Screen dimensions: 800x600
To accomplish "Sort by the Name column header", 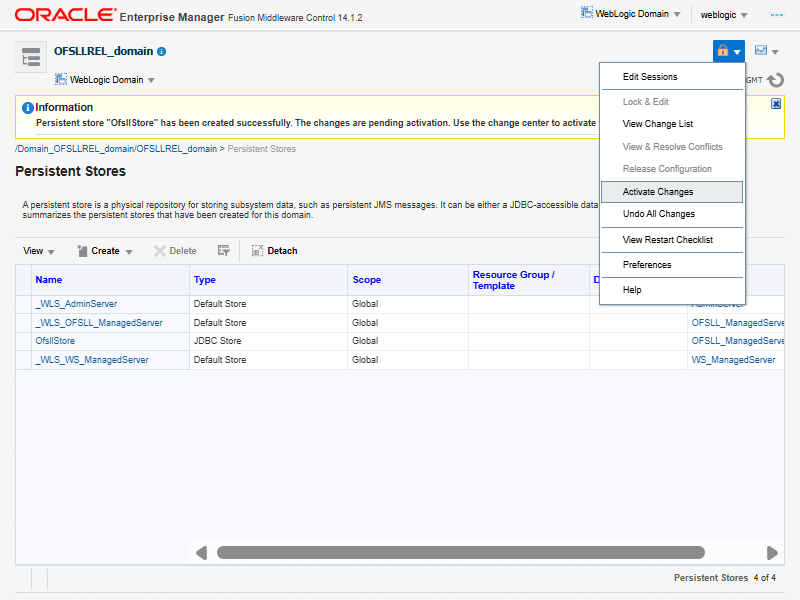I will click(x=49, y=280).
